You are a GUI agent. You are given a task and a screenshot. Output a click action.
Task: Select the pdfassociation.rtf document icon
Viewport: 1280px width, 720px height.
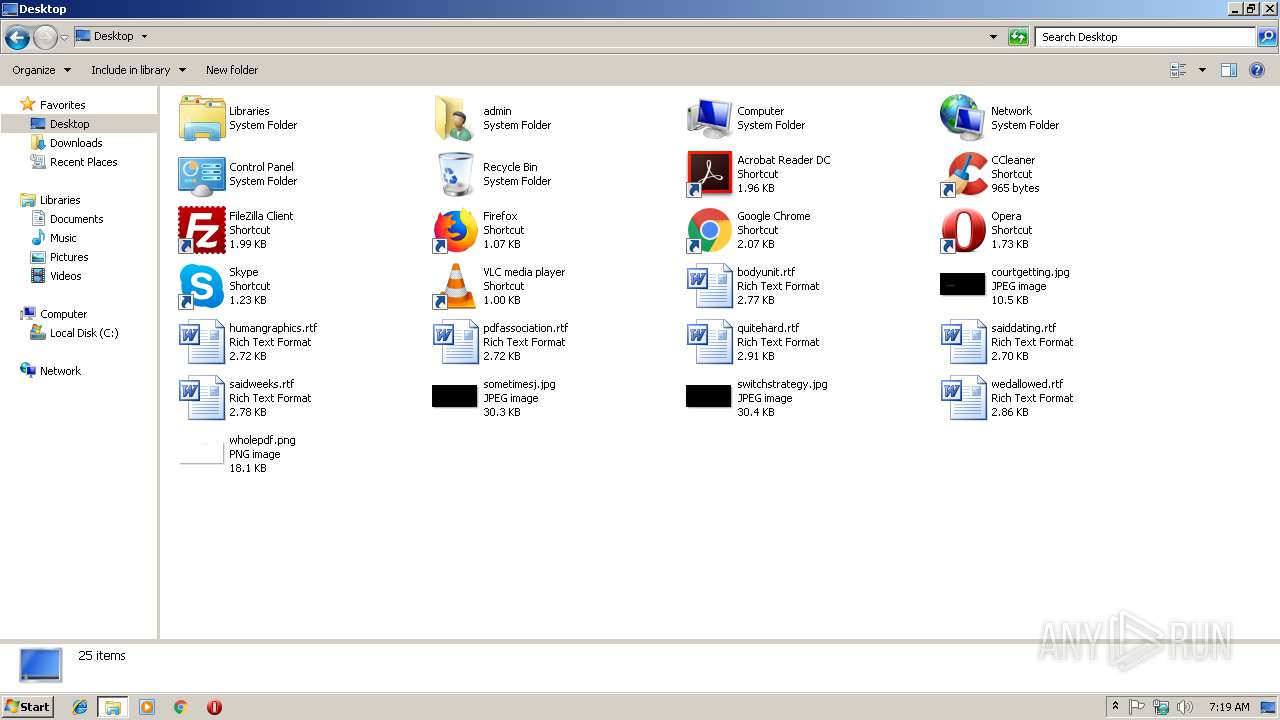click(x=456, y=342)
